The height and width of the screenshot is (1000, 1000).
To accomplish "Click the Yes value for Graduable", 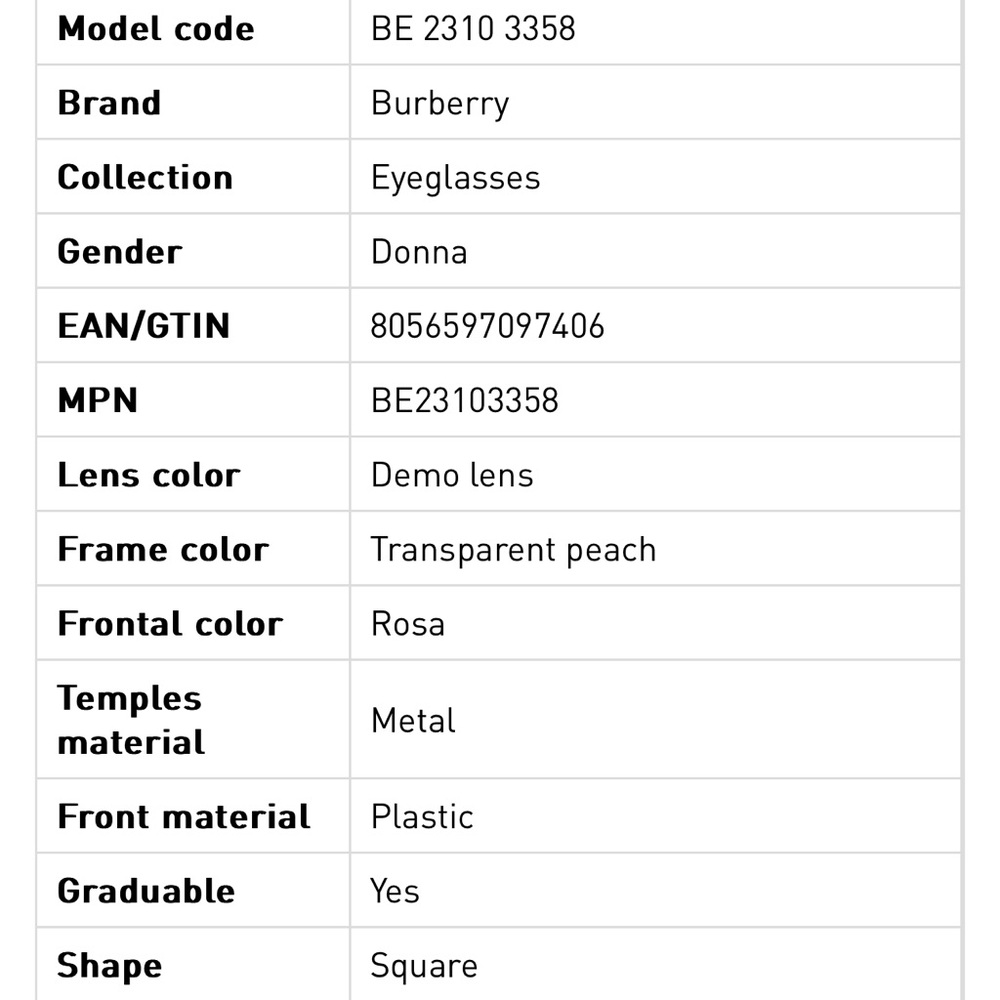I will pos(395,891).
